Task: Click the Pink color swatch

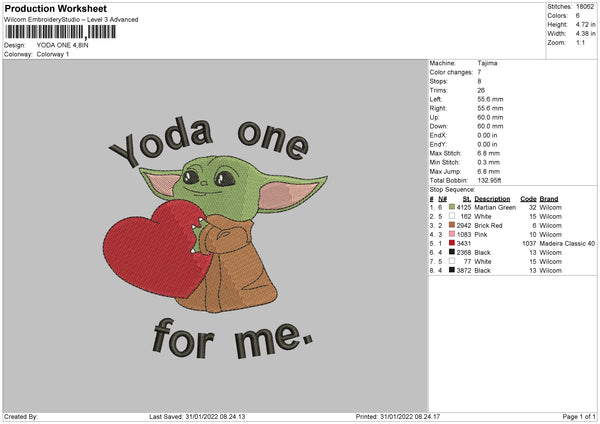Action: tap(452, 234)
